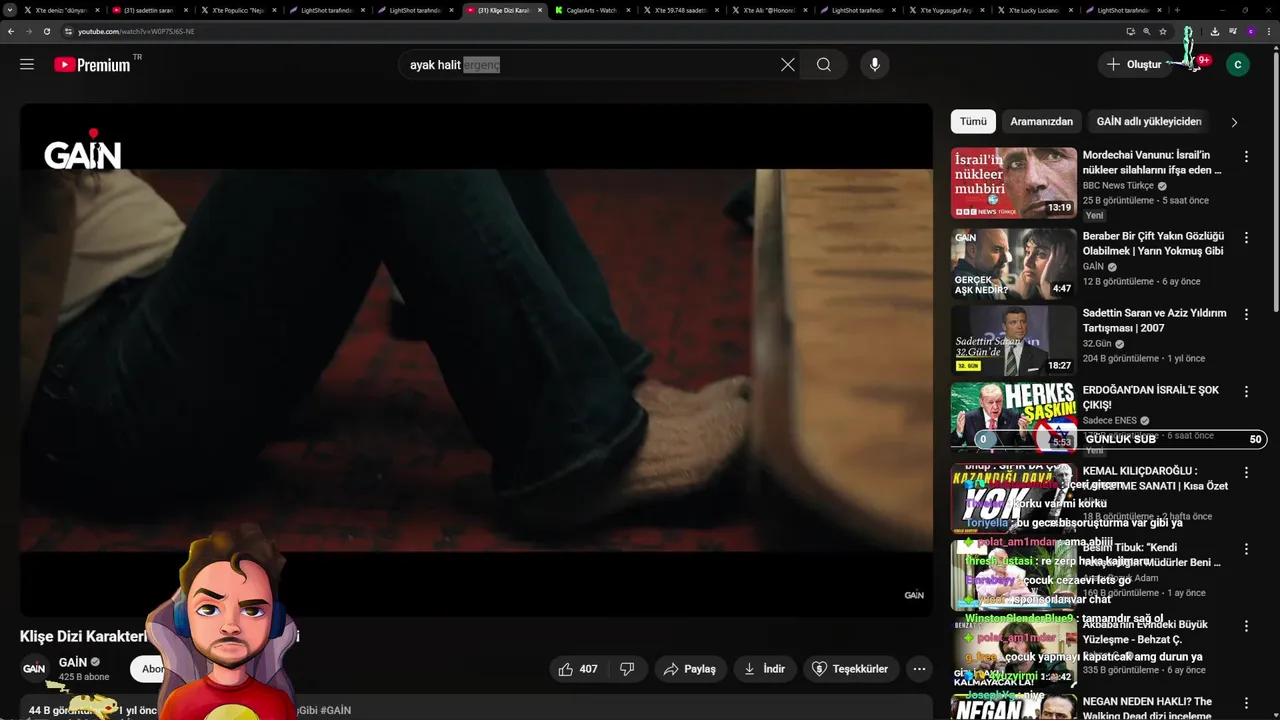Open options menu for KEMAL KILIÇDAROĞLU video
Viewport: 1280px width, 720px height.
coord(1246,472)
